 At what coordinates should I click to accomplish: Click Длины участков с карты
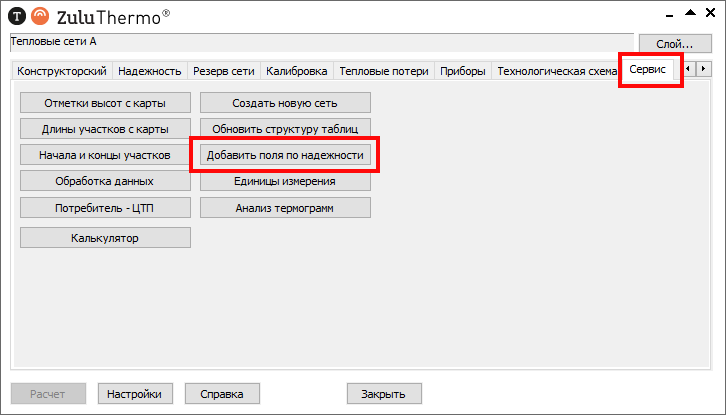105,129
